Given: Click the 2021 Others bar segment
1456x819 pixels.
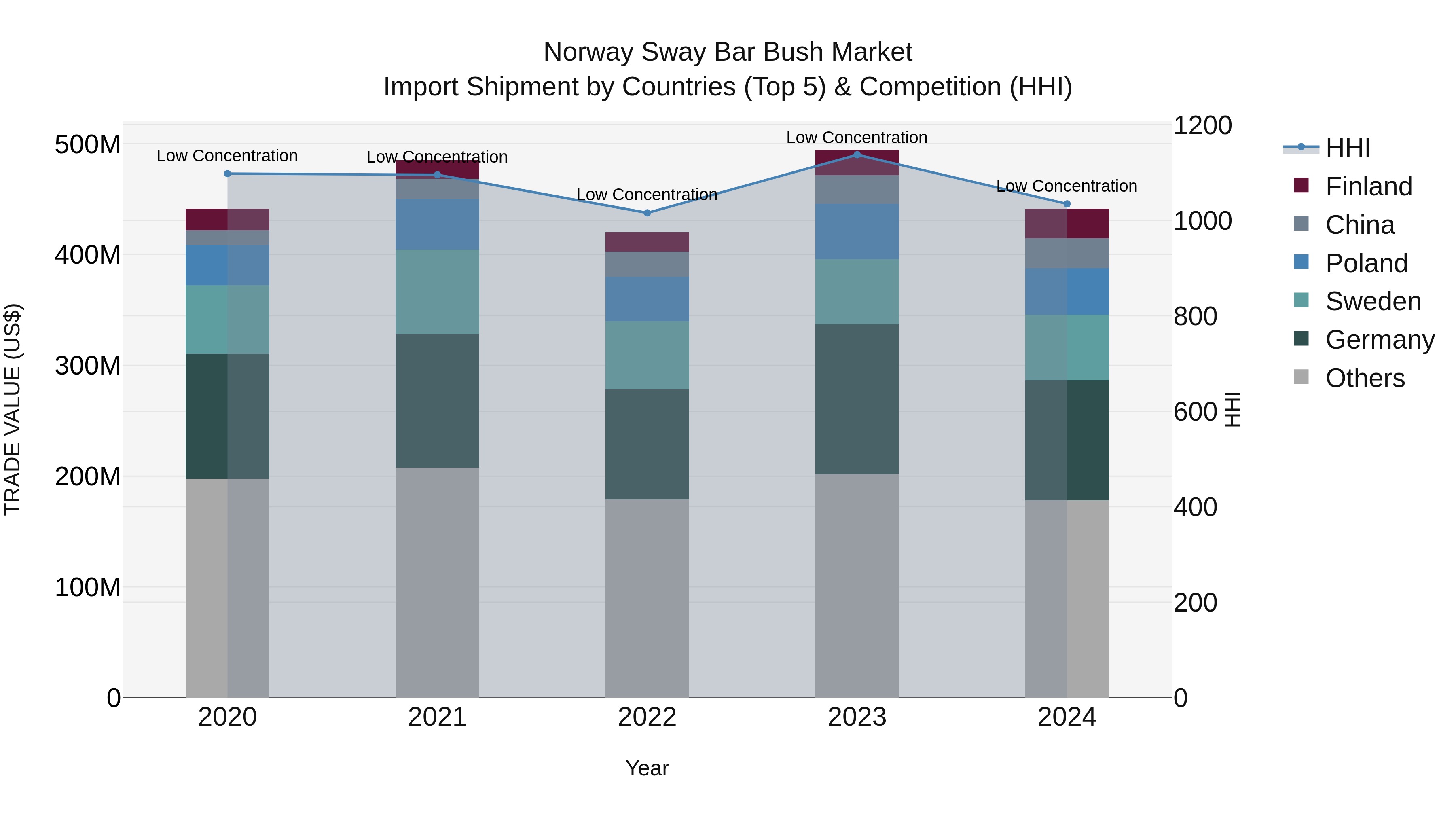Looking at the screenshot, I should [437, 582].
